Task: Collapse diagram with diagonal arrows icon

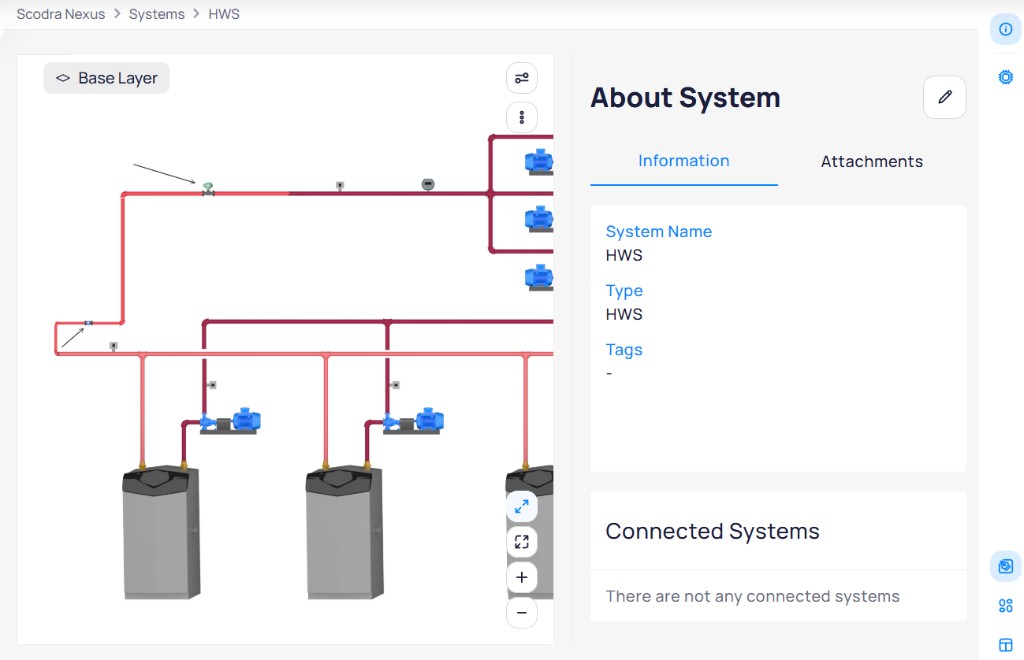Action: pos(522,507)
